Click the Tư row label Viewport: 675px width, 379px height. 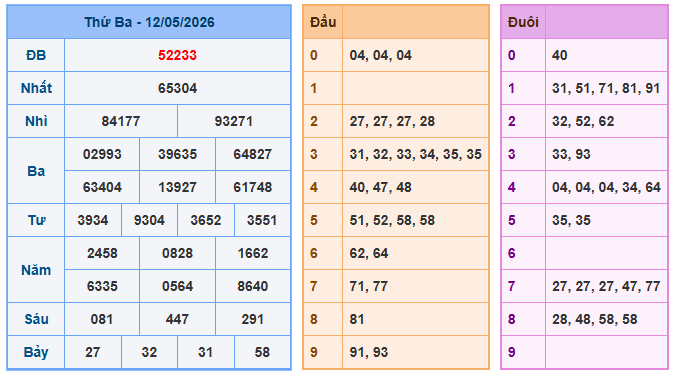click(x=36, y=221)
